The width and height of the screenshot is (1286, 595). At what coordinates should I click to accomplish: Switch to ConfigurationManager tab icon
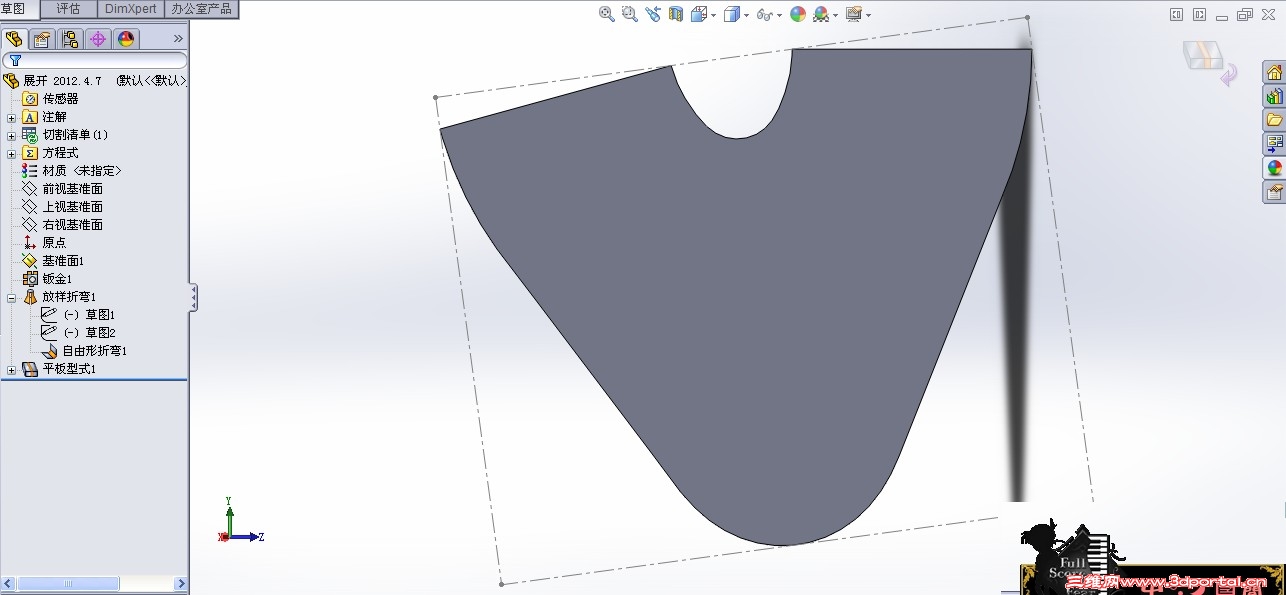69,39
